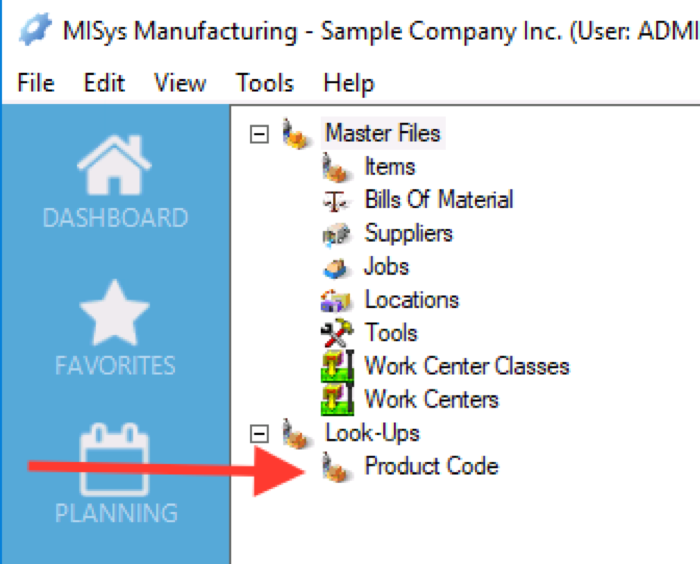
Task: Collapse the Master Files node
Action: tap(259, 134)
